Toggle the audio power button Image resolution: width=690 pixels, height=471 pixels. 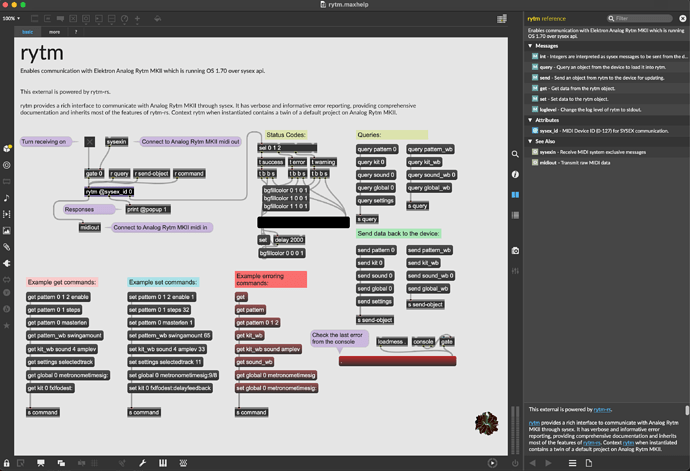click(x=515, y=463)
